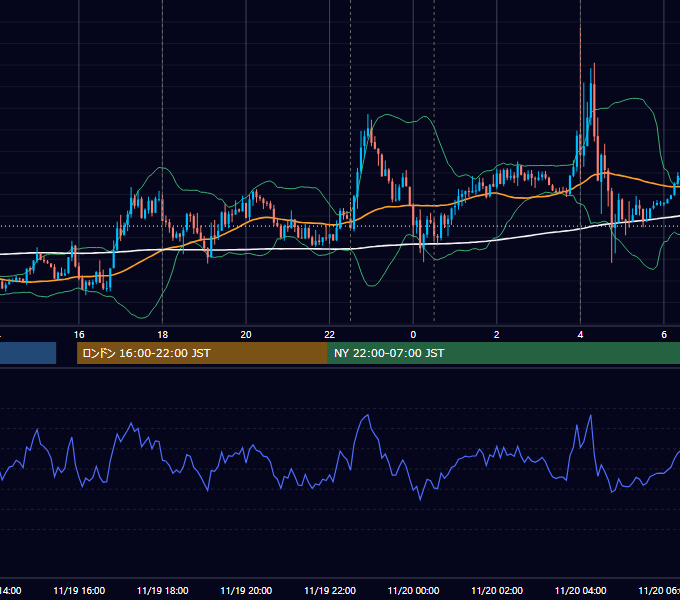Click the hour label 18 on axis
This screenshot has width=680, height=600.
162,335
